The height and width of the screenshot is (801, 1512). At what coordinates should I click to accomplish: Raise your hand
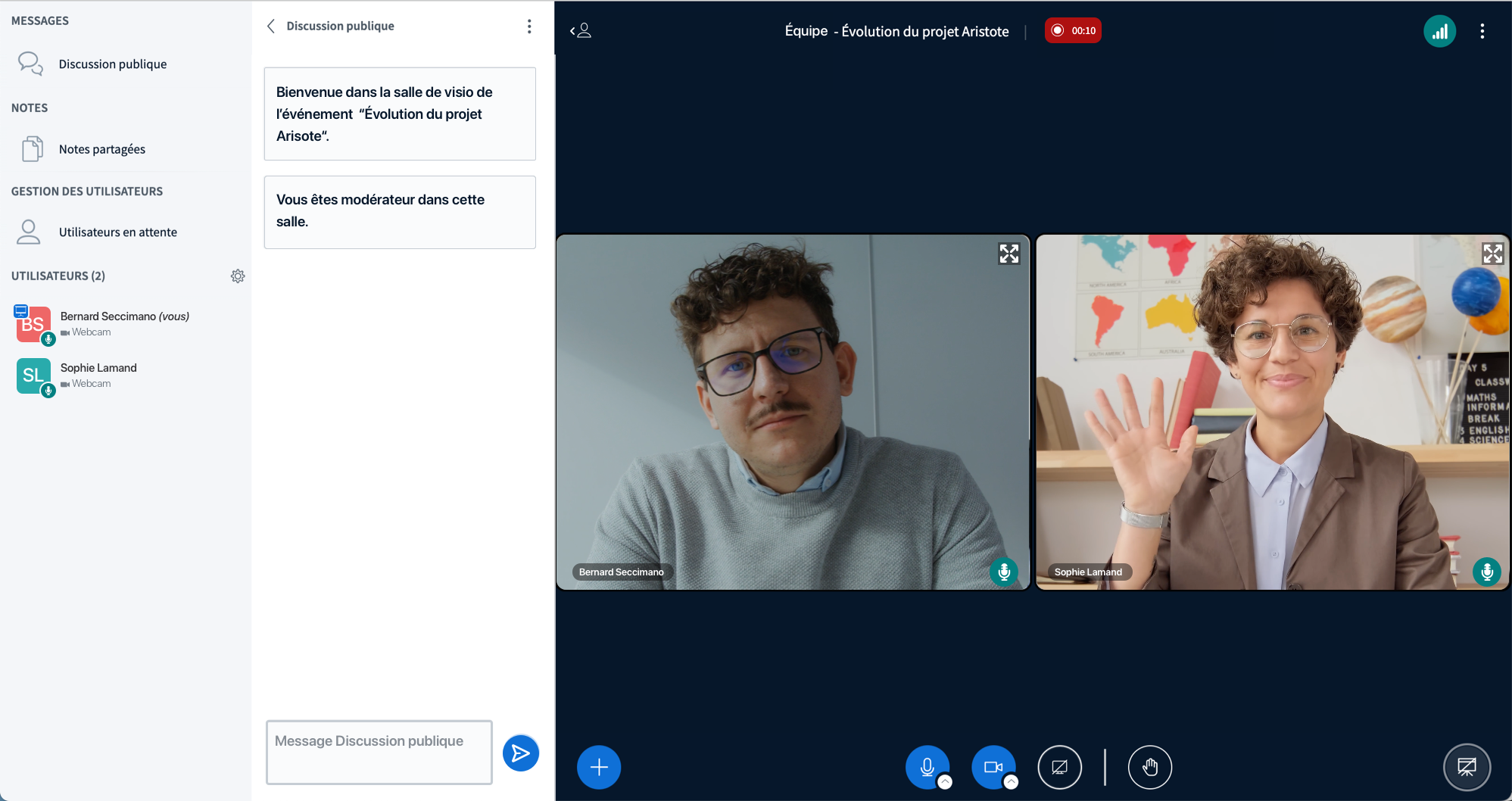click(1149, 767)
